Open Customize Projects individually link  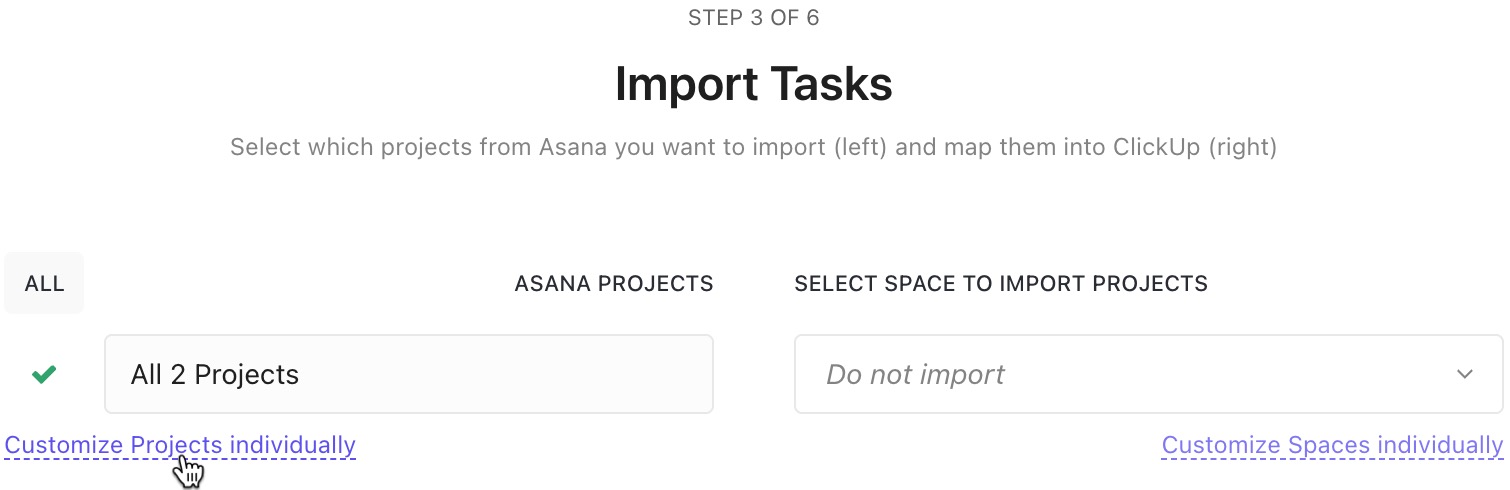click(x=180, y=445)
